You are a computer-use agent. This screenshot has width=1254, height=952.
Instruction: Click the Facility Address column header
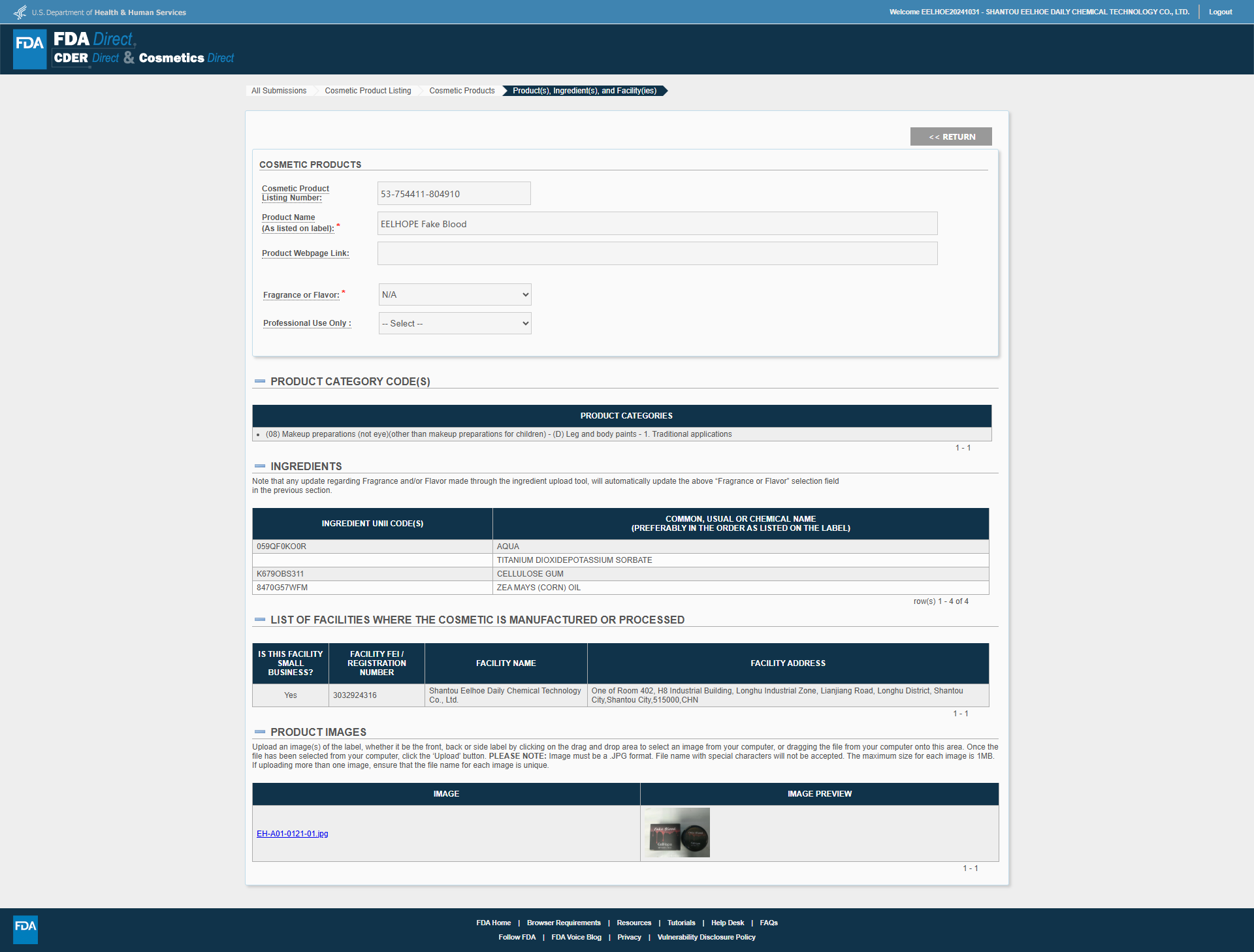pos(788,663)
